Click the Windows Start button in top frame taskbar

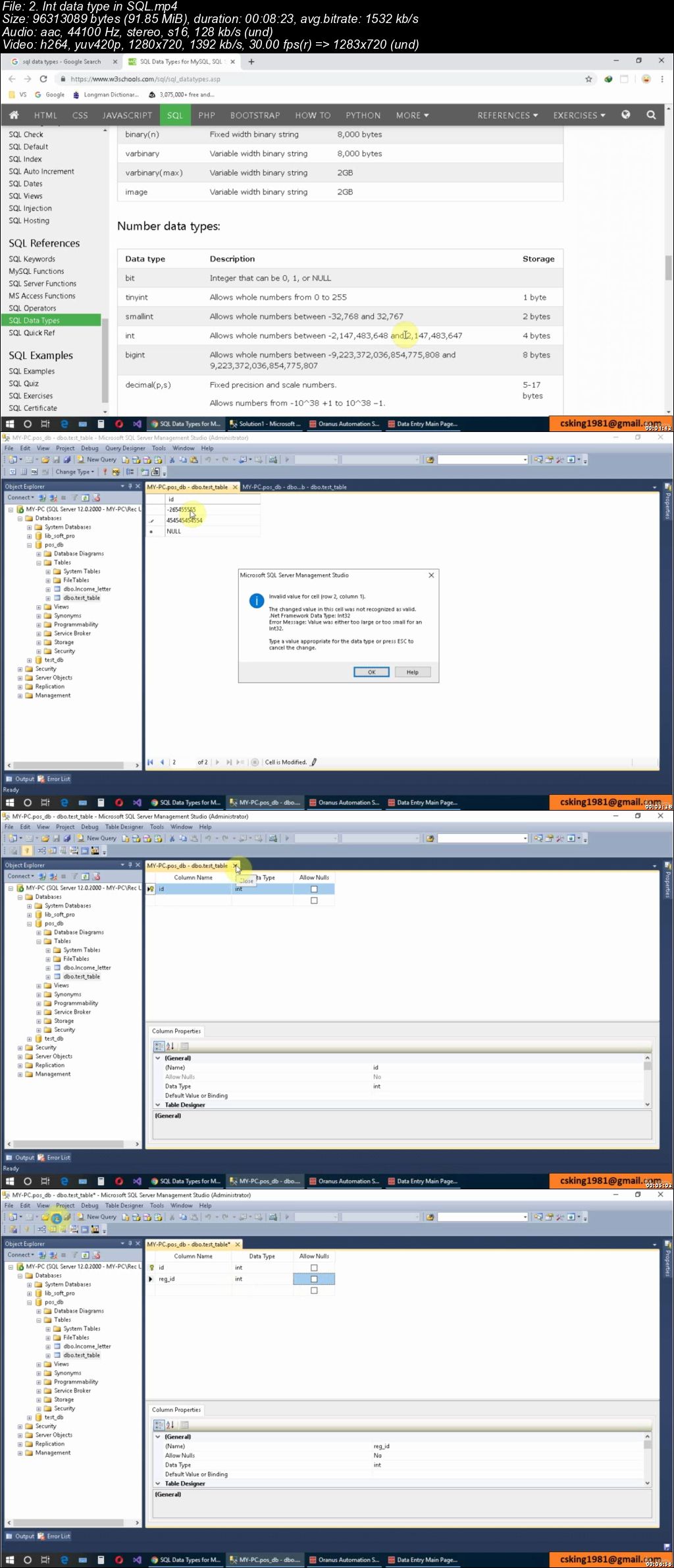[x=10, y=424]
